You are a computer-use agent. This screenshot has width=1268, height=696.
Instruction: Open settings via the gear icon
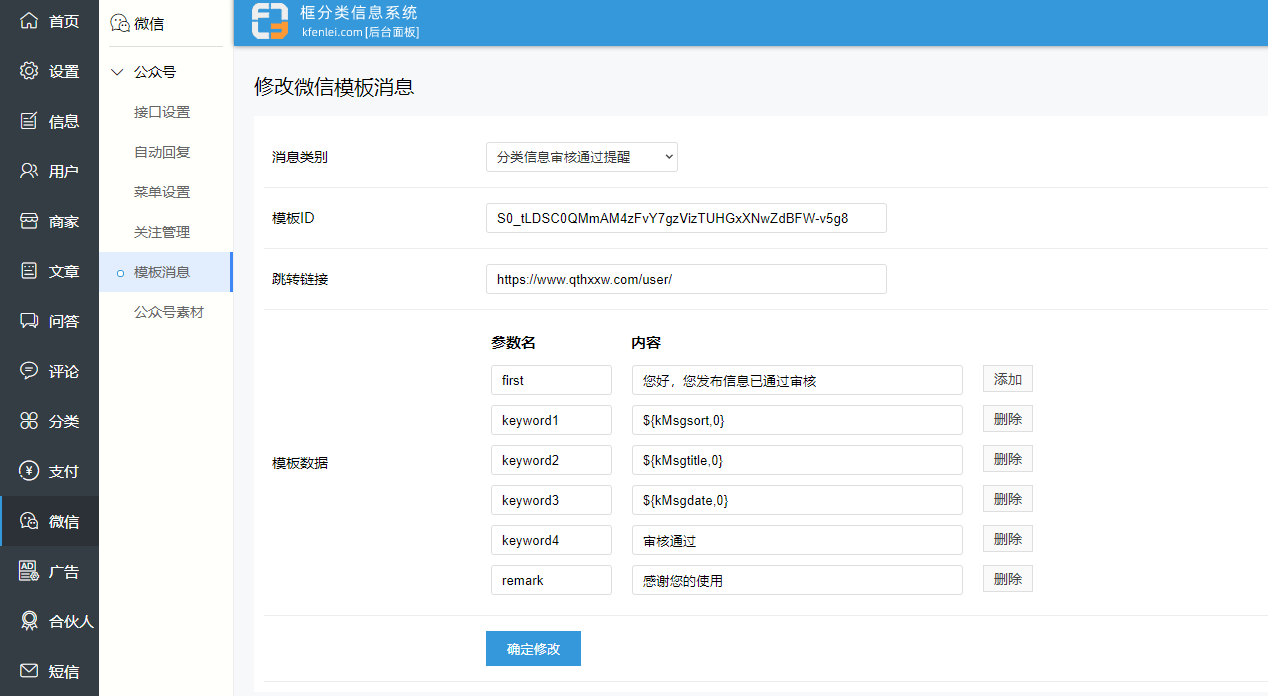29,71
